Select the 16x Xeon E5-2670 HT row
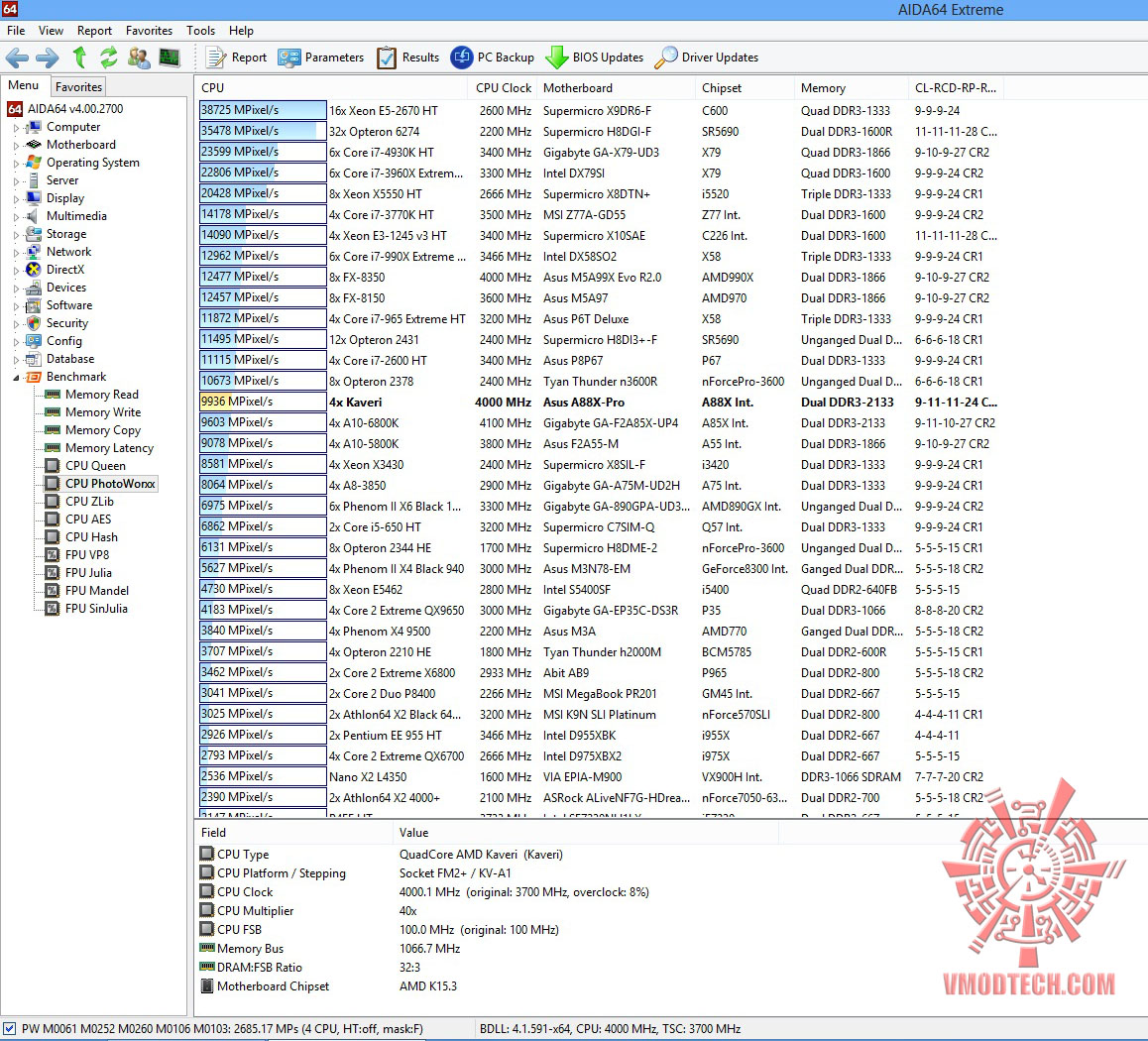This screenshot has height=1041, width=1148. click(599, 110)
